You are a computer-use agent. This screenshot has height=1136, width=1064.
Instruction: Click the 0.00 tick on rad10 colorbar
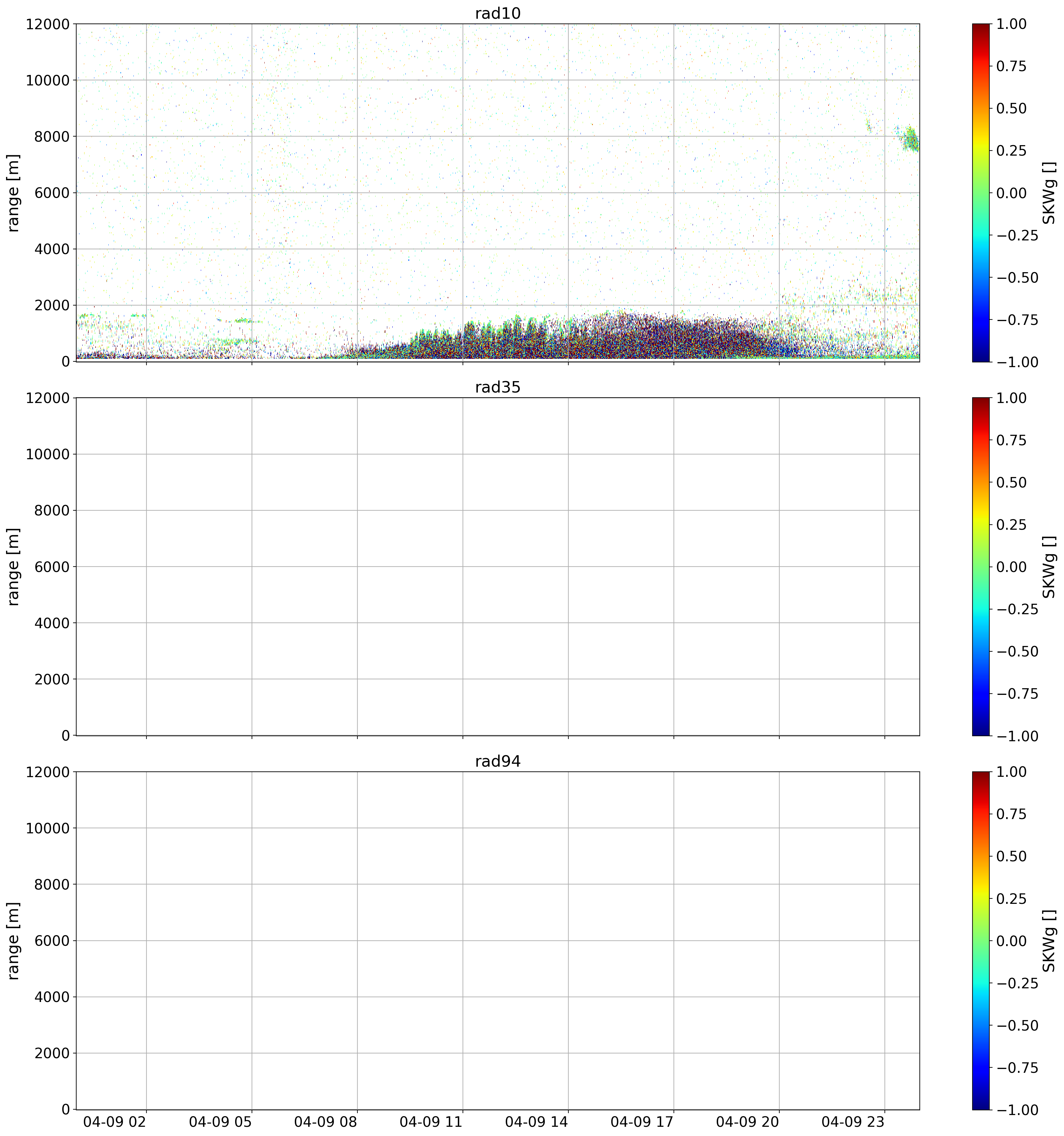(x=1011, y=192)
